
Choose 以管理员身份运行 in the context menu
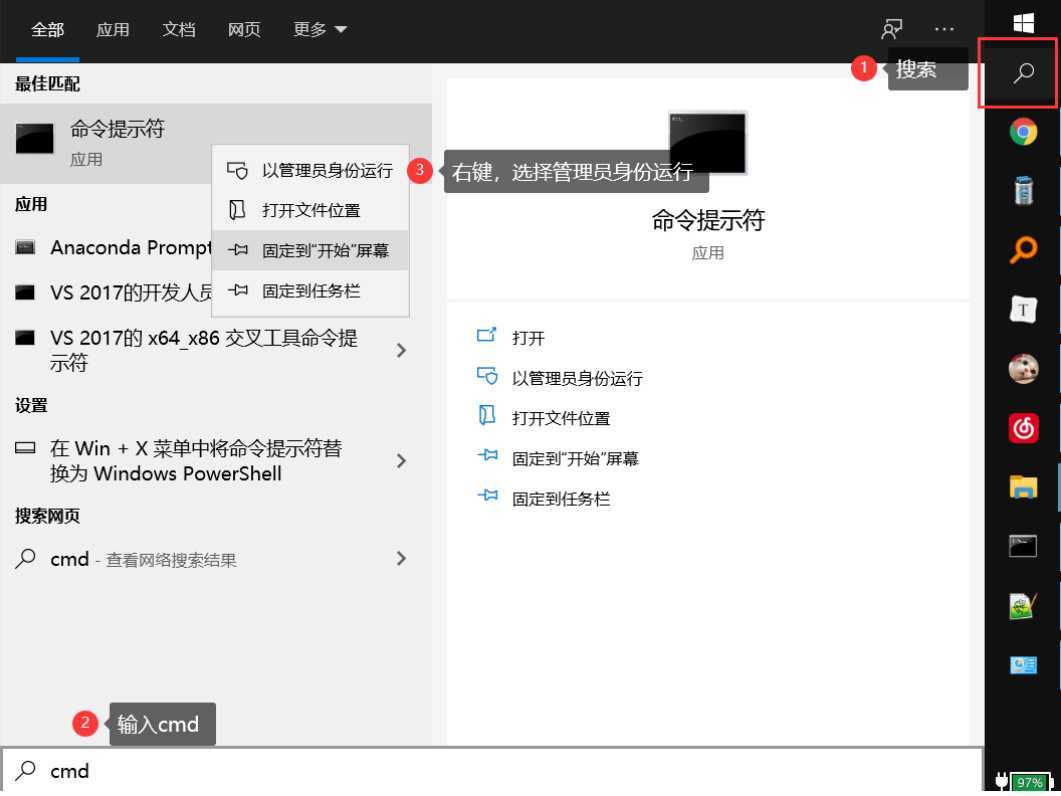[310, 170]
